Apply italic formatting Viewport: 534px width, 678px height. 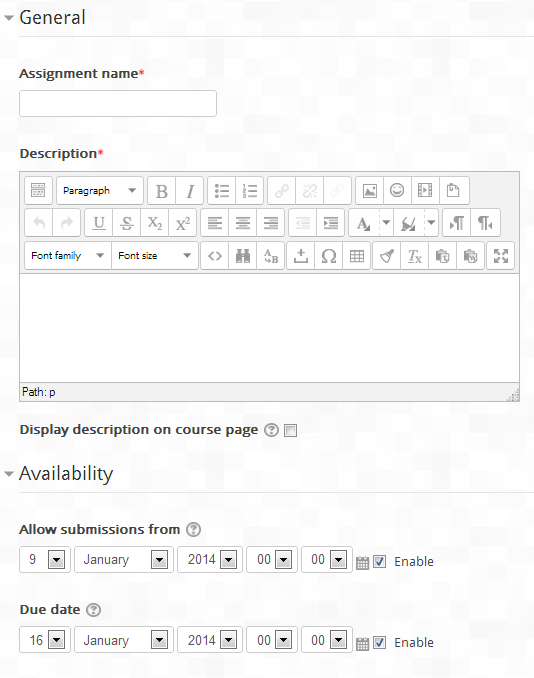189,191
